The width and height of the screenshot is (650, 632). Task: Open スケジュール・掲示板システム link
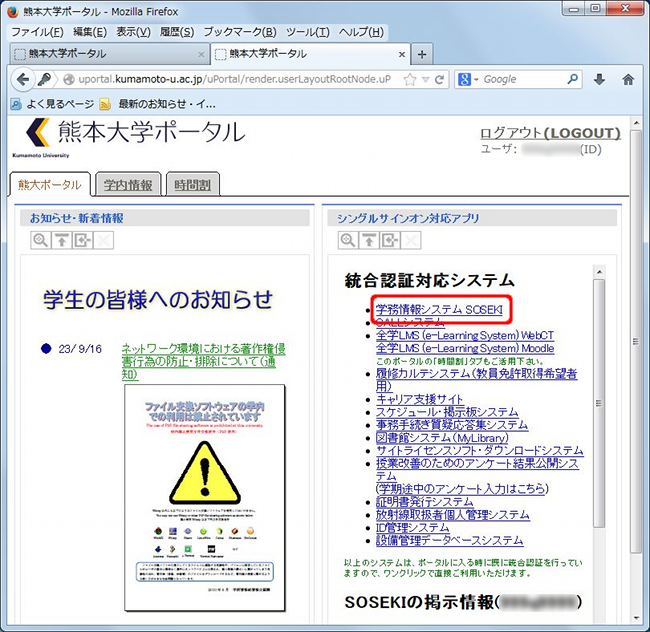[x=447, y=412]
